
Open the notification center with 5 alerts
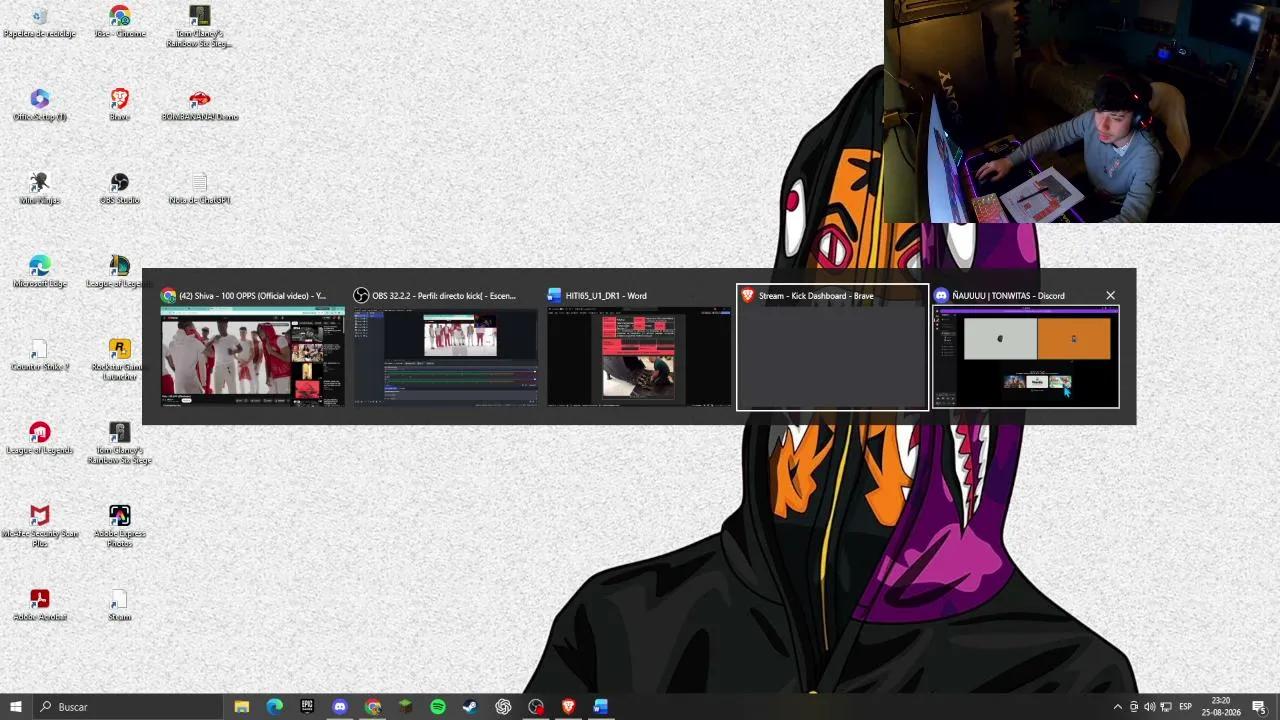tap(1259, 707)
